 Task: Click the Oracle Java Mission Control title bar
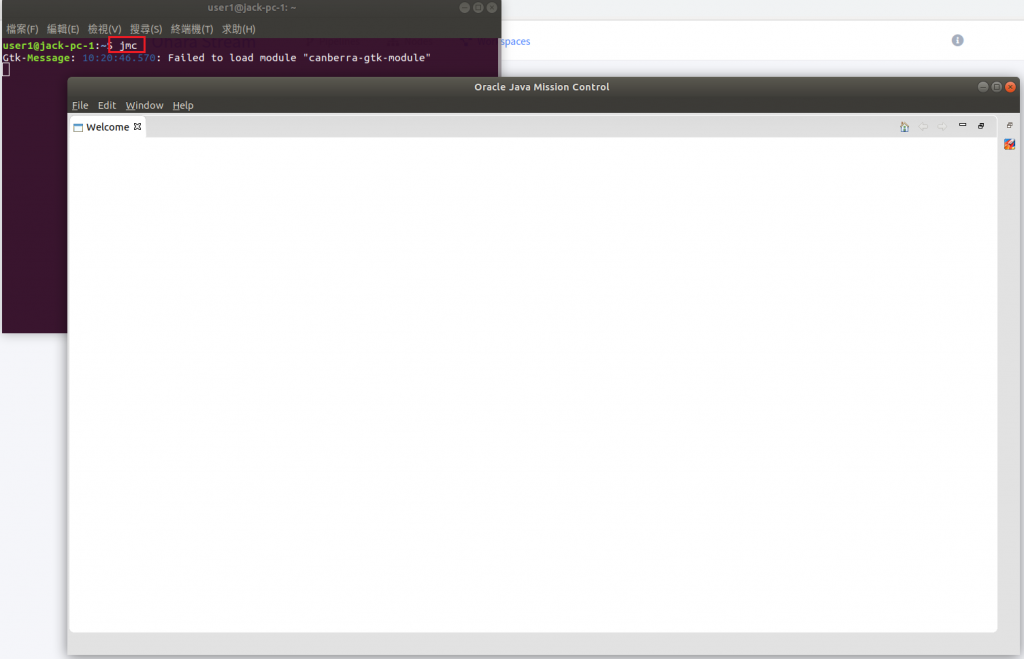coord(541,87)
